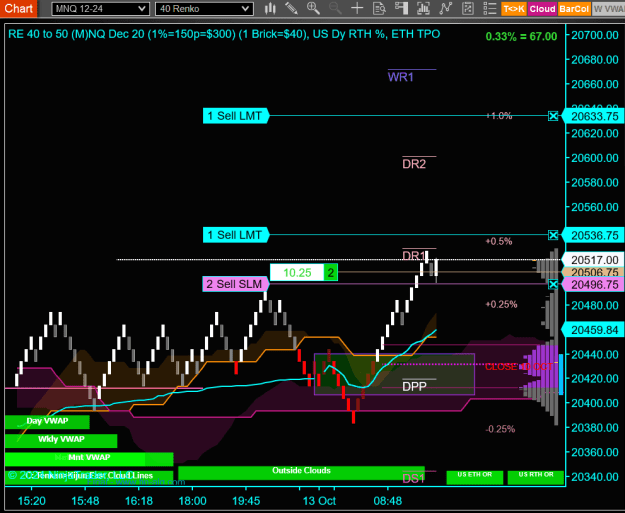Toggle the Cloud button
This screenshot has height=513, width=625.
(x=542, y=9)
